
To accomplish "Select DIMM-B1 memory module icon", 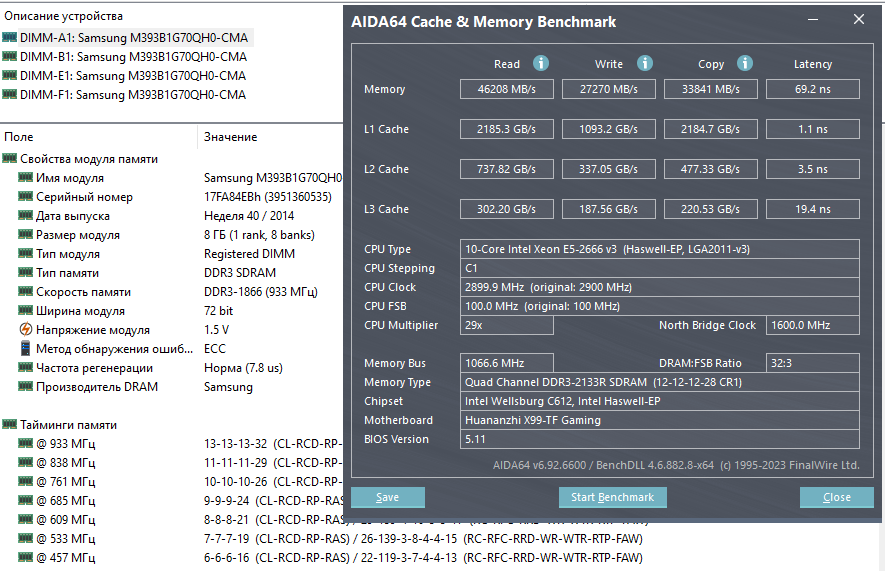I will (10, 56).
